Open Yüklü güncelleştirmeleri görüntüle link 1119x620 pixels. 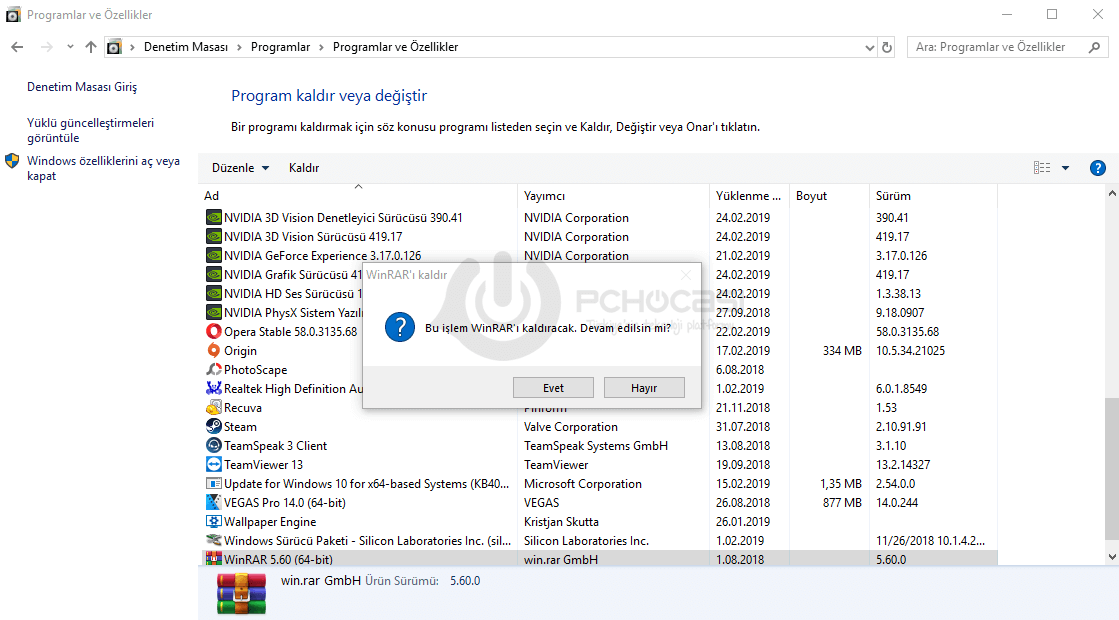91,130
